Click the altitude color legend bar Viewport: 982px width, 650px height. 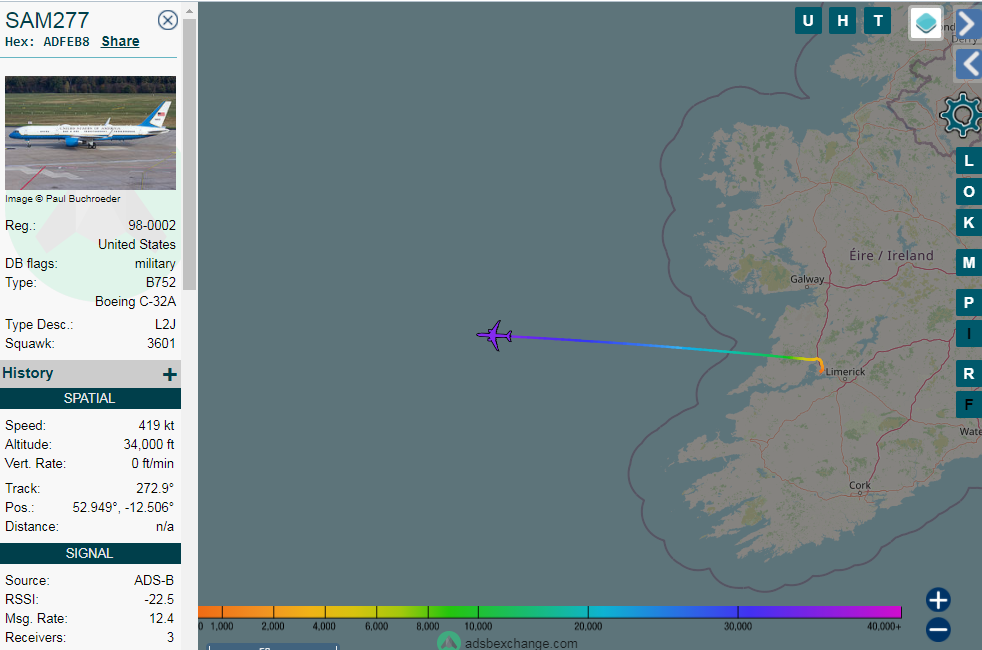click(550, 612)
